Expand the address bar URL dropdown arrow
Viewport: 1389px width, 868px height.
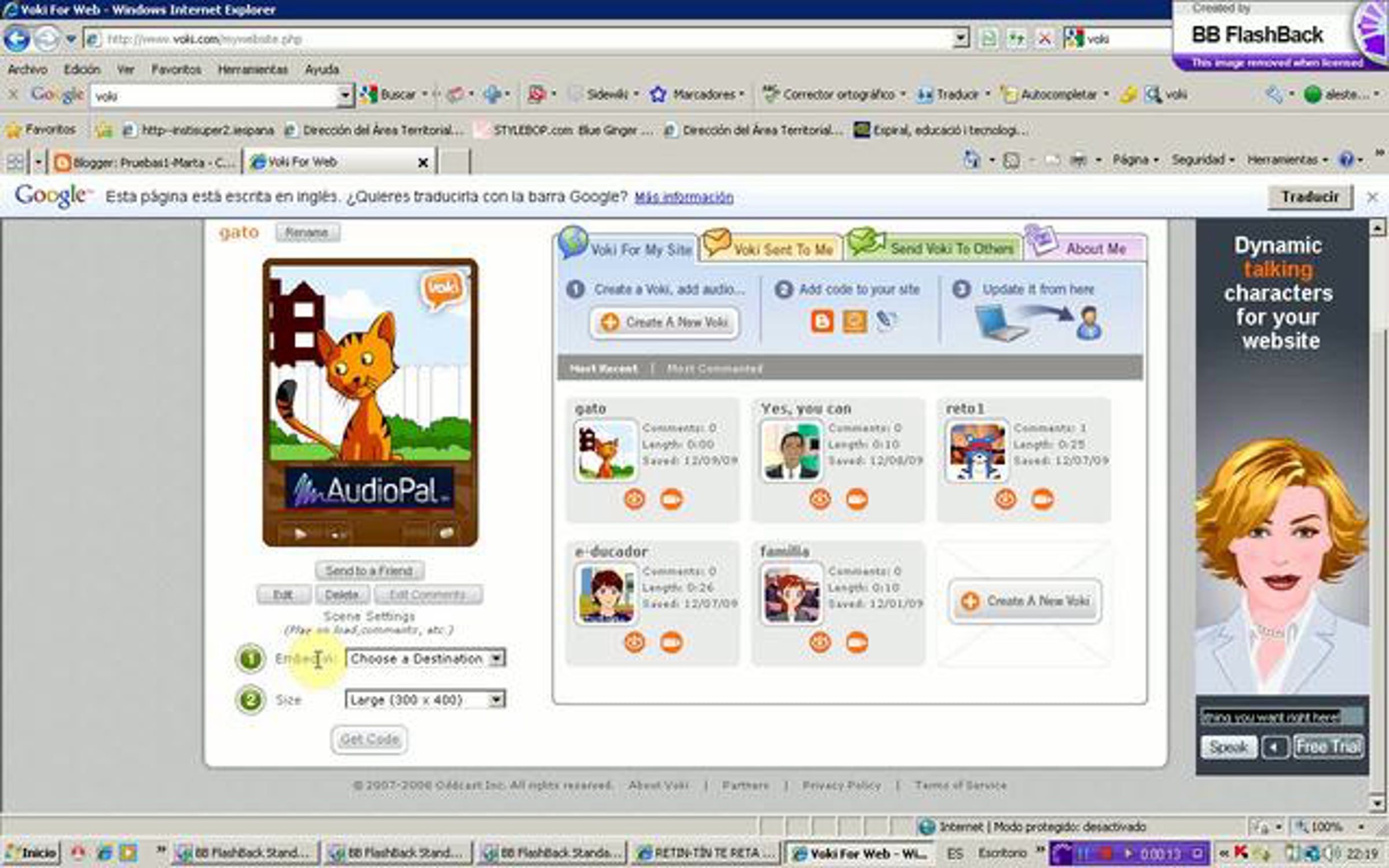tap(961, 39)
